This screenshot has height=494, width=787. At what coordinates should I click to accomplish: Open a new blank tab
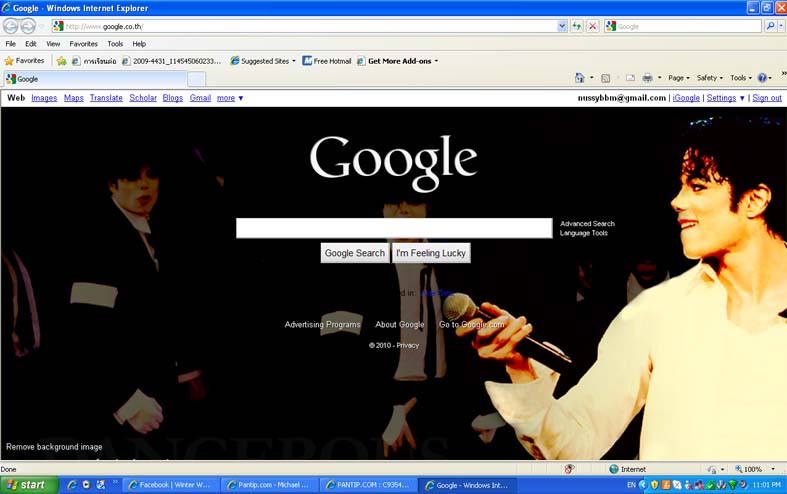196,79
